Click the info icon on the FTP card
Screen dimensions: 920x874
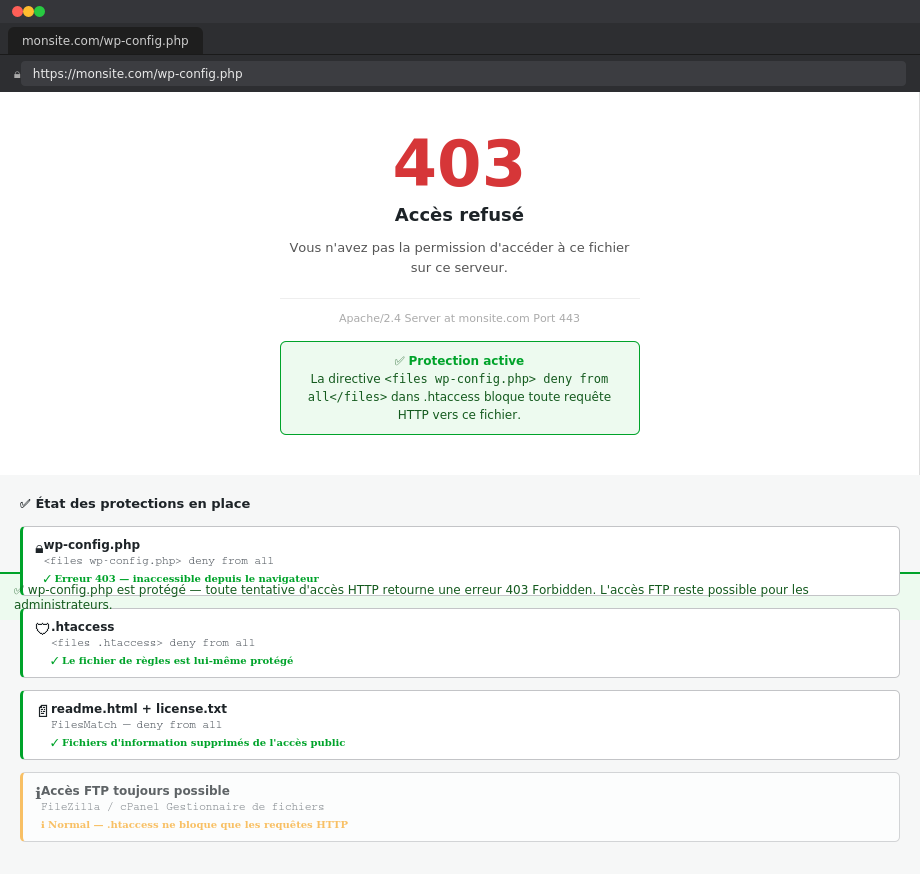coord(38,793)
